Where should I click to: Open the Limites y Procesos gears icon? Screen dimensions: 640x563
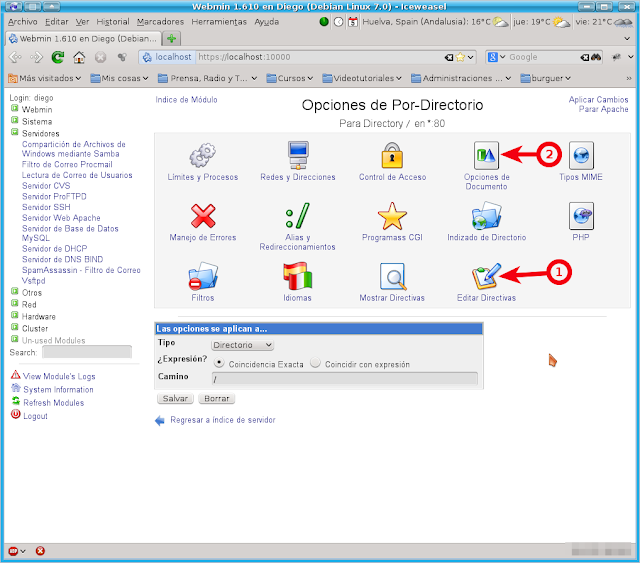click(202, 155)
